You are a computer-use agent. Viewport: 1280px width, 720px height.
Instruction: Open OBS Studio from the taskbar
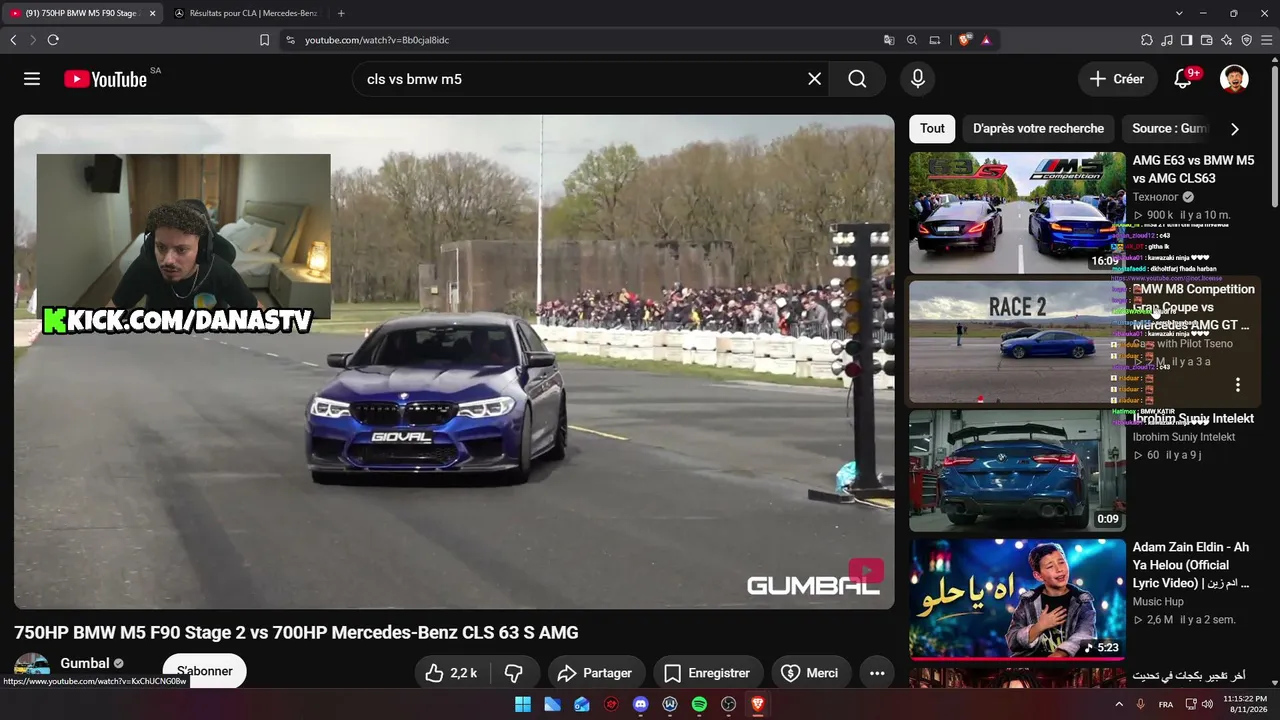click(x=728, y=704)
